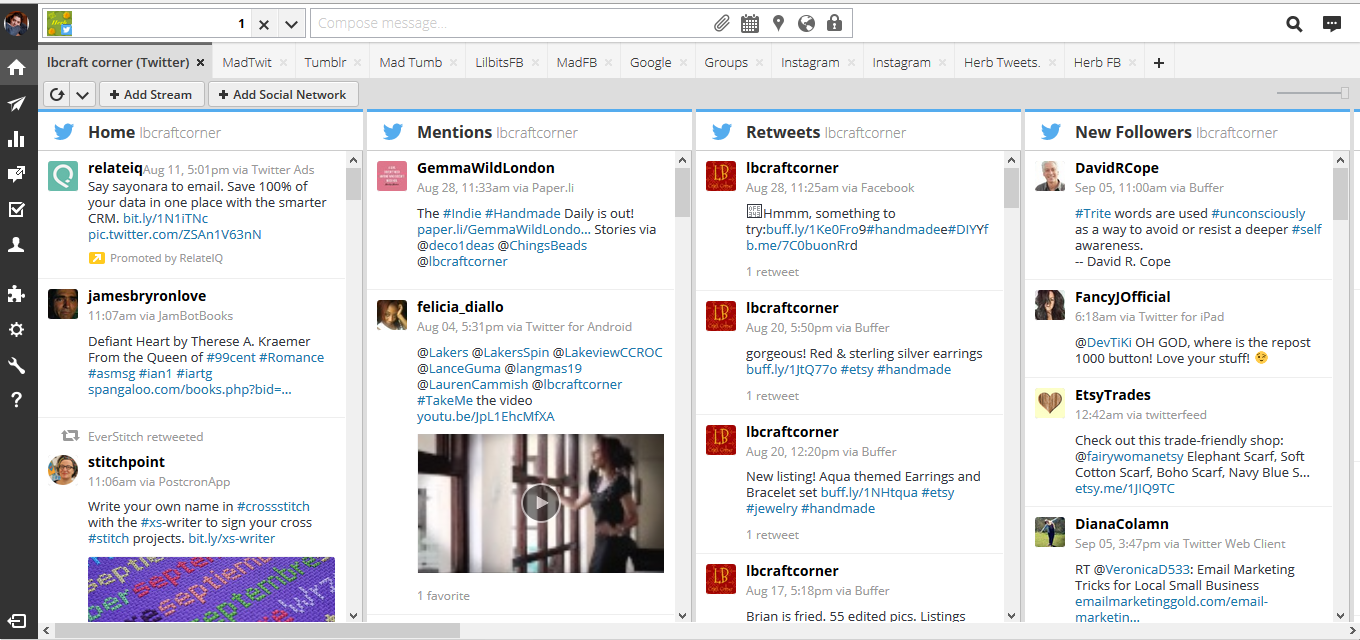Select the lbcraft corner (Twitter) tab

[x=118, y=62]
